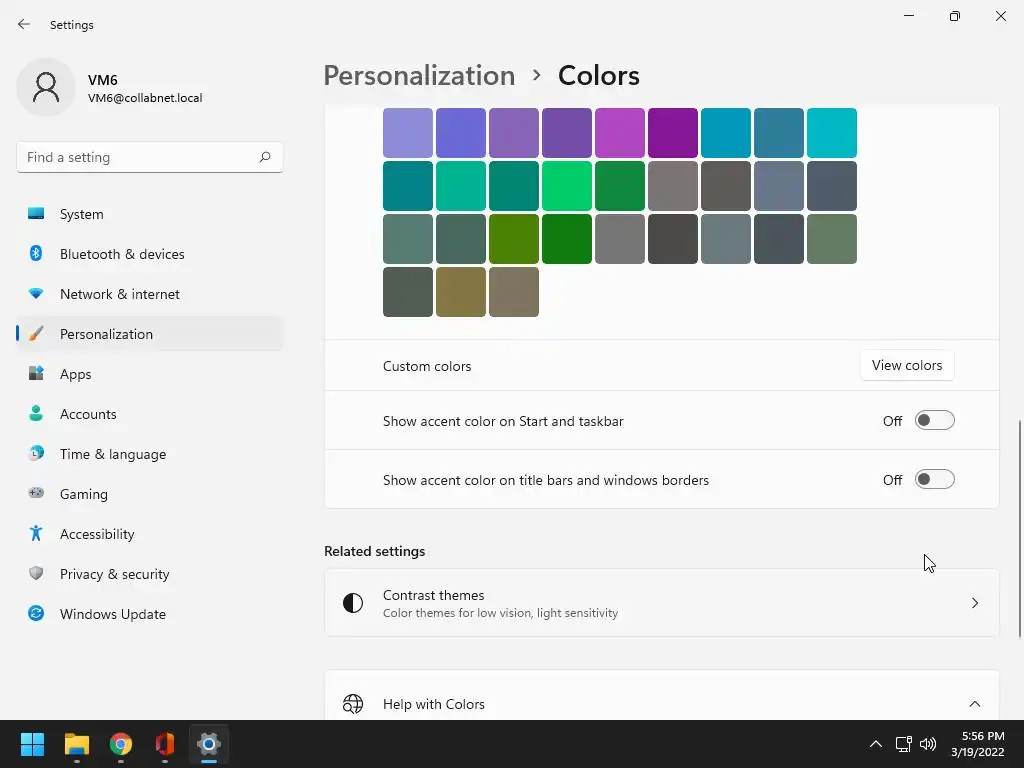Click the Network Wi-Fi icon in the sidebar

click(x=36, y=294)
